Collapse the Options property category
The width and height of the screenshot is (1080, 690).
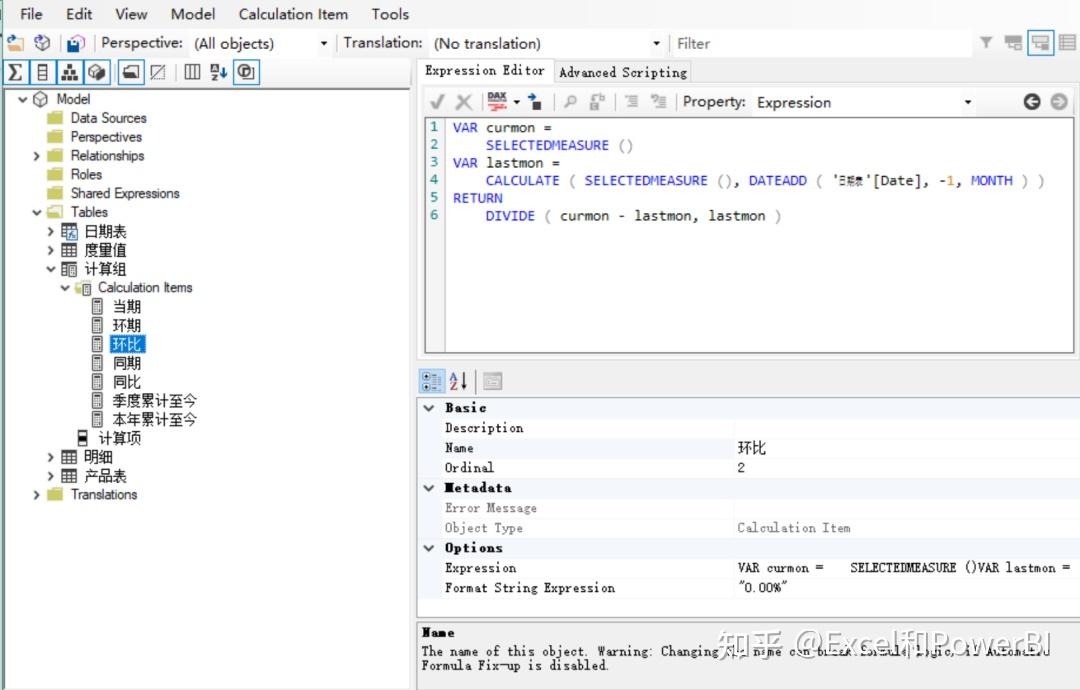[x=429, y=548]
